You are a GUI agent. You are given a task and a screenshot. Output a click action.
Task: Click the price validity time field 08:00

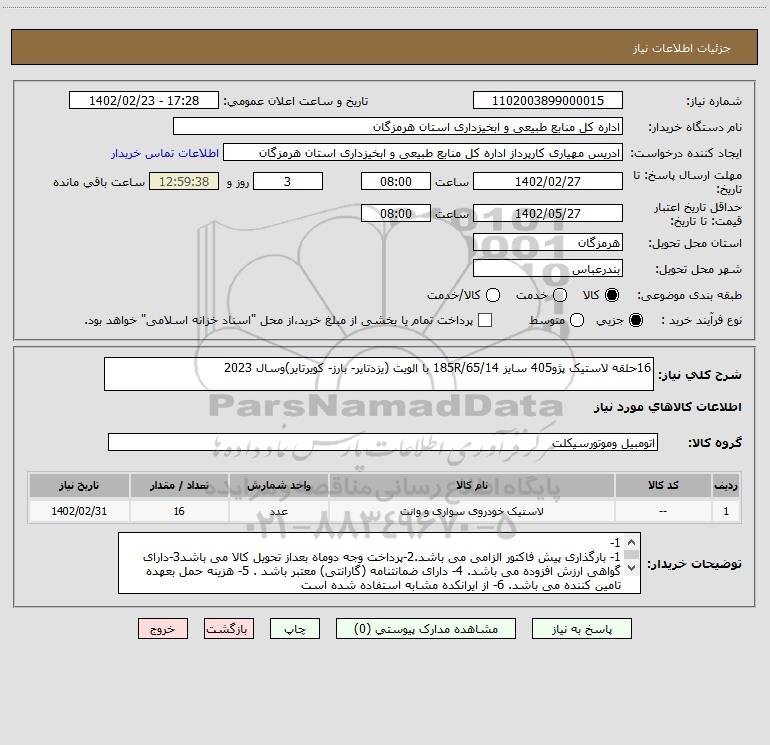[396, 213]
